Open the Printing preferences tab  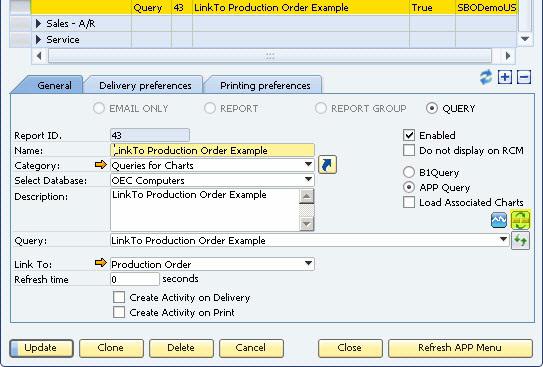tap(265, 85)
